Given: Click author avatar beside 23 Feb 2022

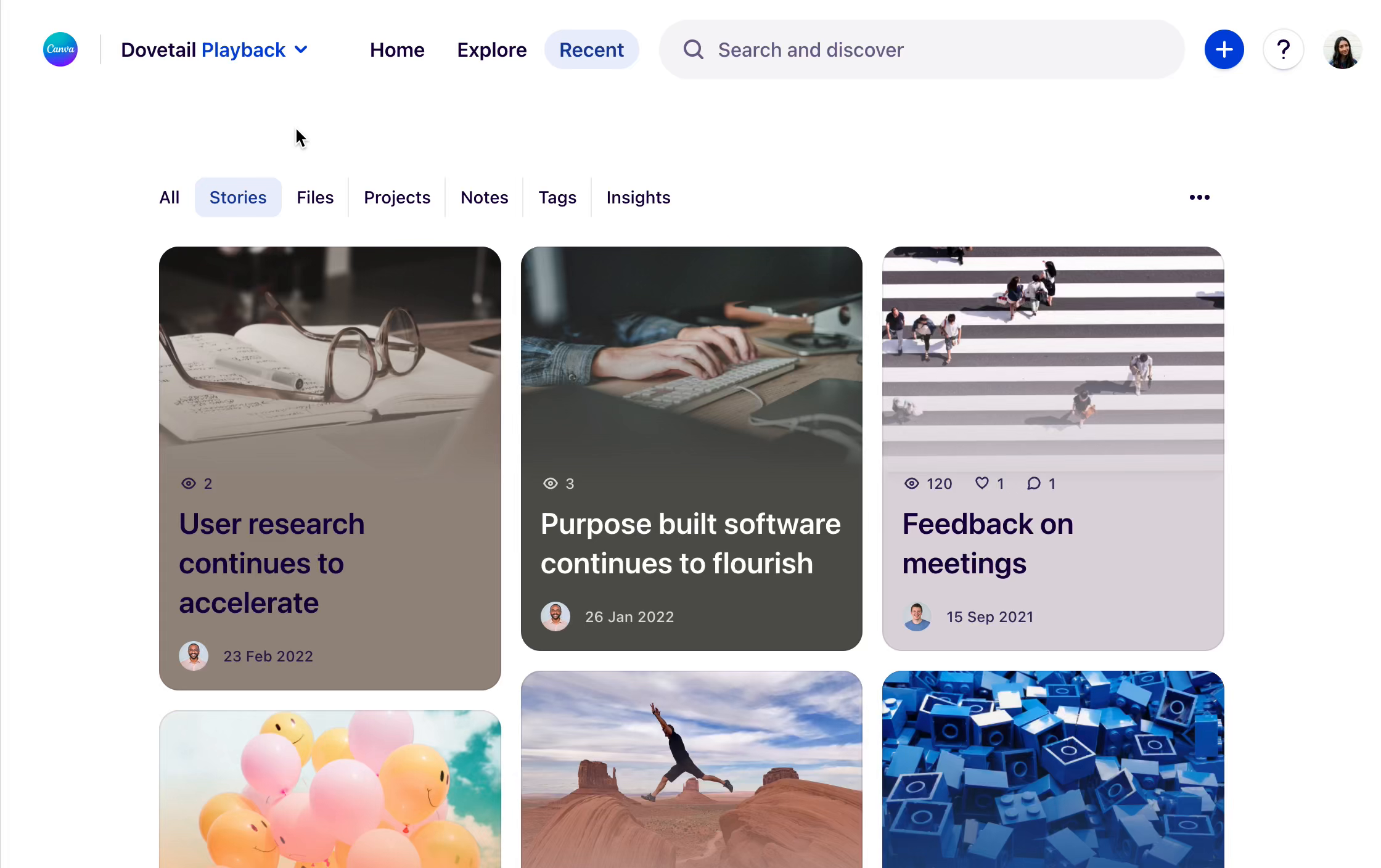Looking at the screenshot, I should [194, 656].
